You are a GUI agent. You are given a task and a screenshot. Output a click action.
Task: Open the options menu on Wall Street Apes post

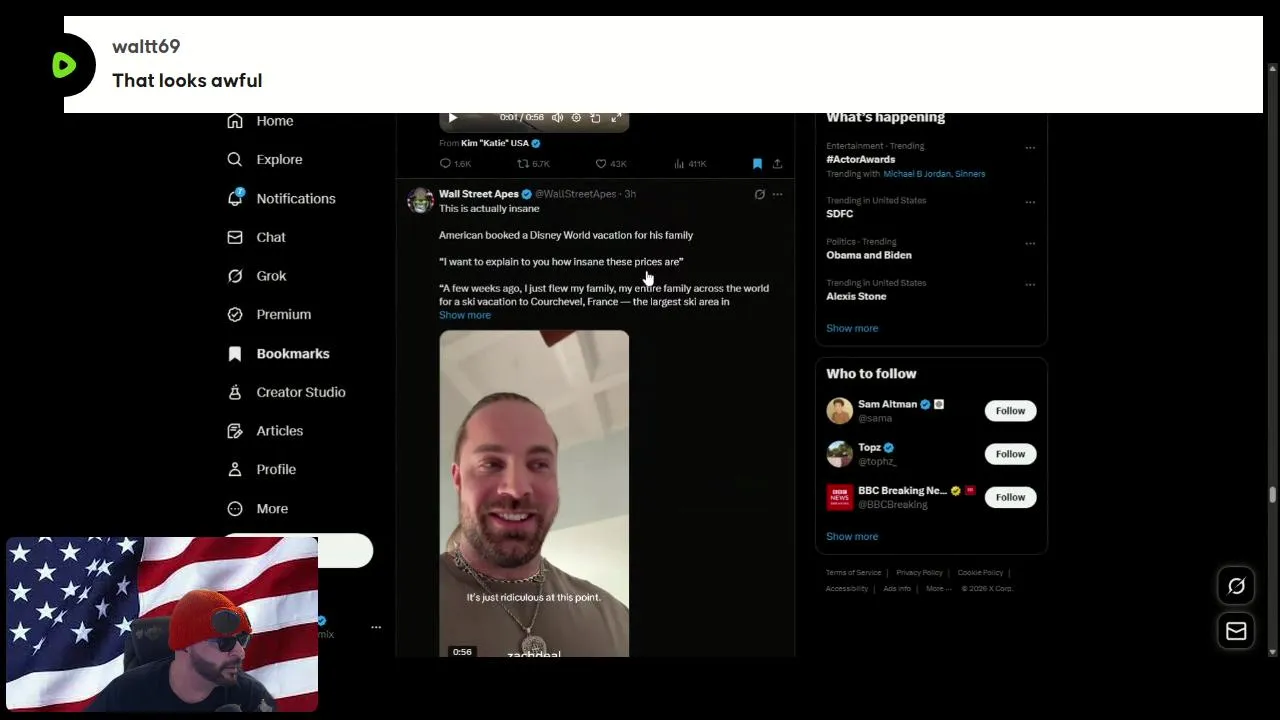(777, 194)
